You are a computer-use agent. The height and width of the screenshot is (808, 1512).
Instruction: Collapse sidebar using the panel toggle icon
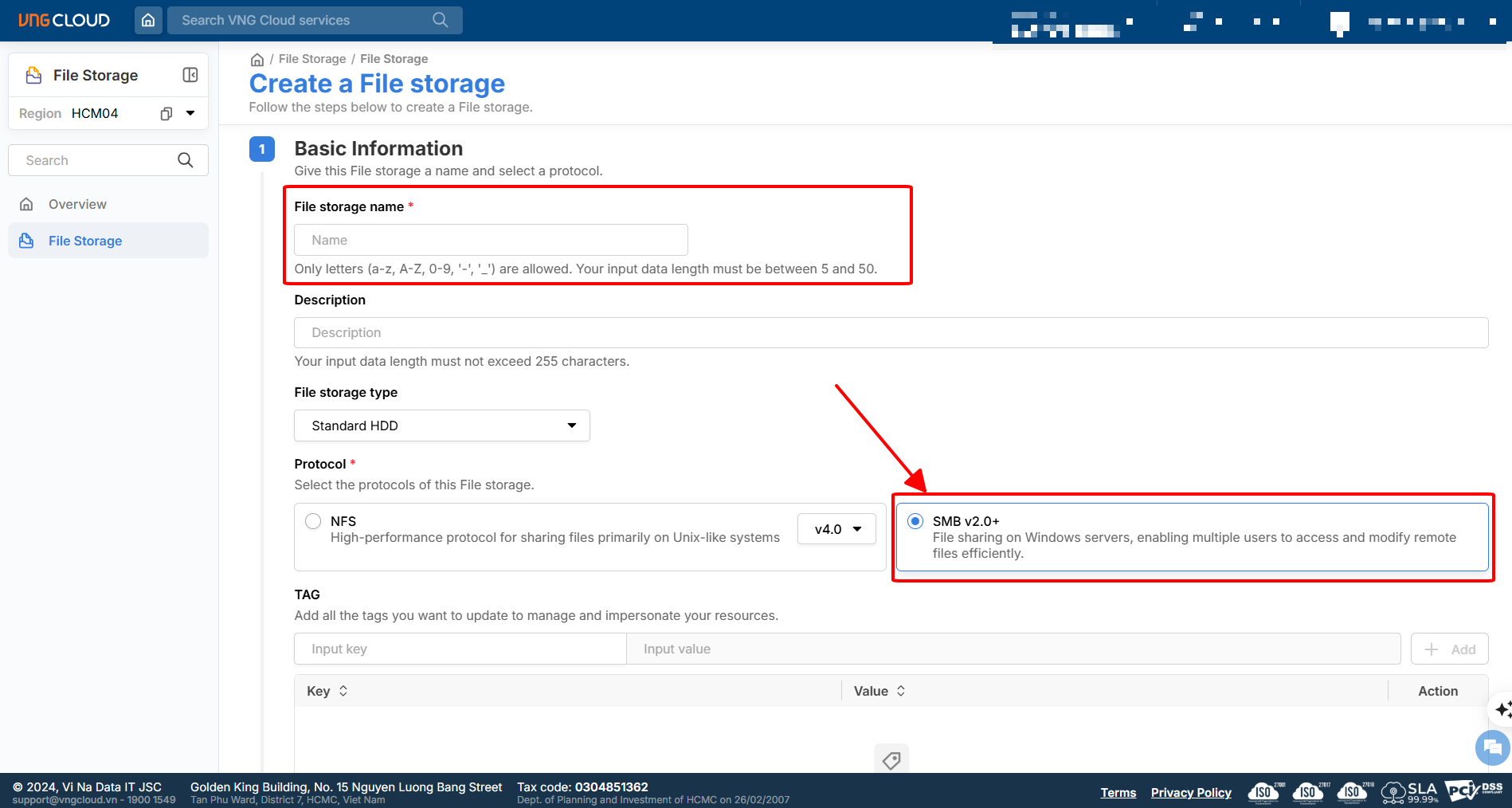click(190, 75)
